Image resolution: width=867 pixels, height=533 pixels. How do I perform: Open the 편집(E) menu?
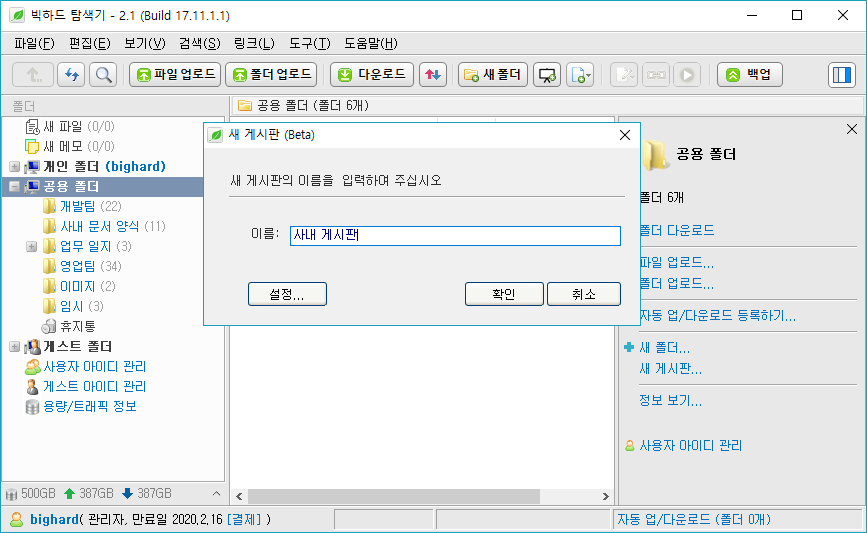coord(90,43)
